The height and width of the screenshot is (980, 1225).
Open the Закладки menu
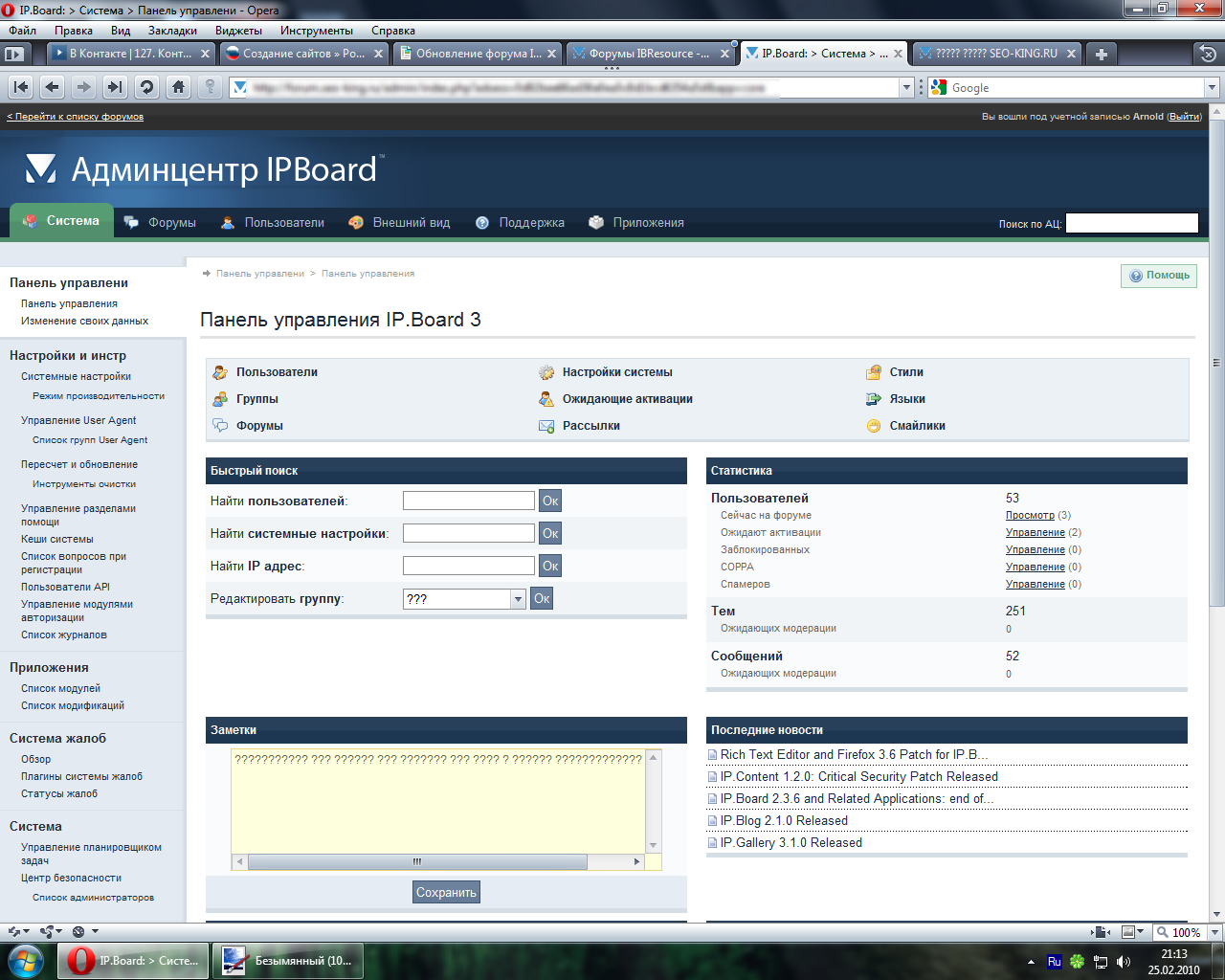(x=172, y=31)
